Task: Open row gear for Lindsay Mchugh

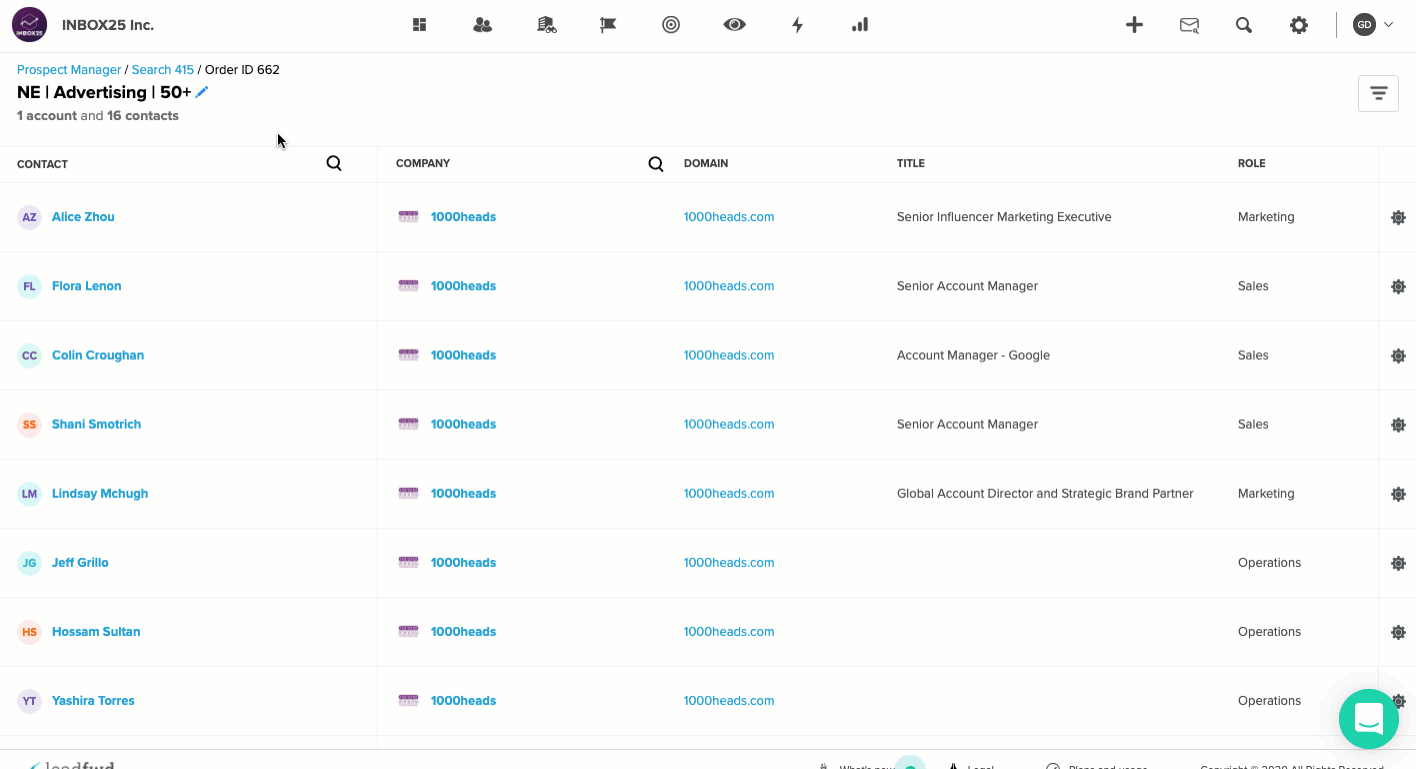Action: pos(1398,493)
